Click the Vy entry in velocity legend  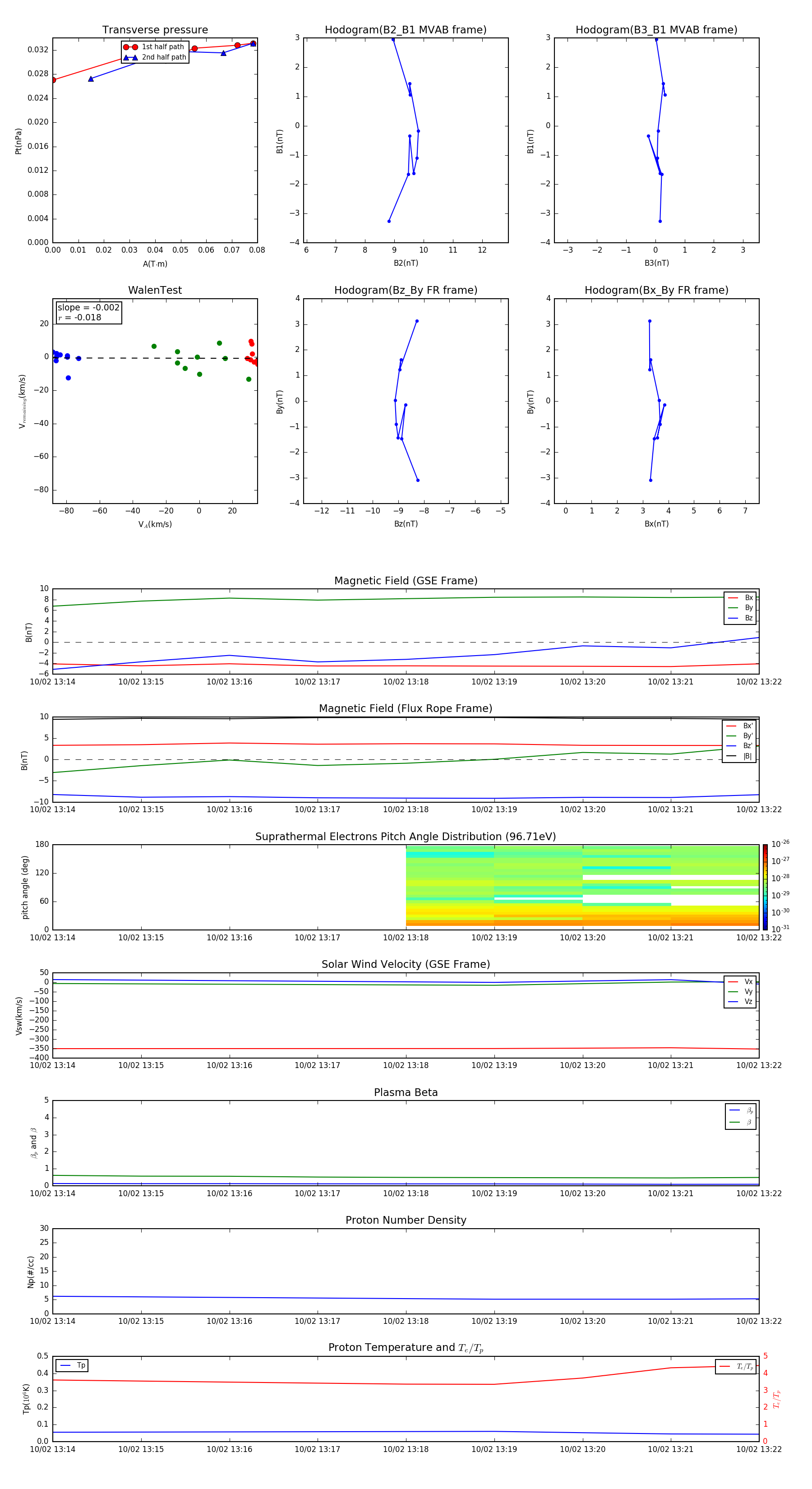point(740,991)
